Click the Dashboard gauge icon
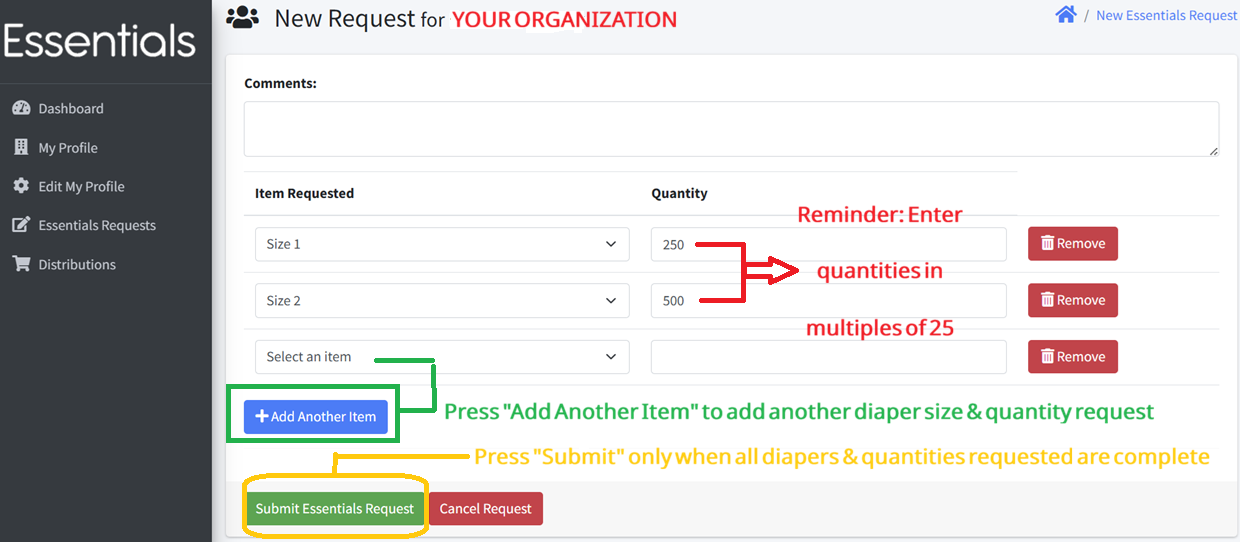The image size is (1240, 542). [x=21, y=108]
